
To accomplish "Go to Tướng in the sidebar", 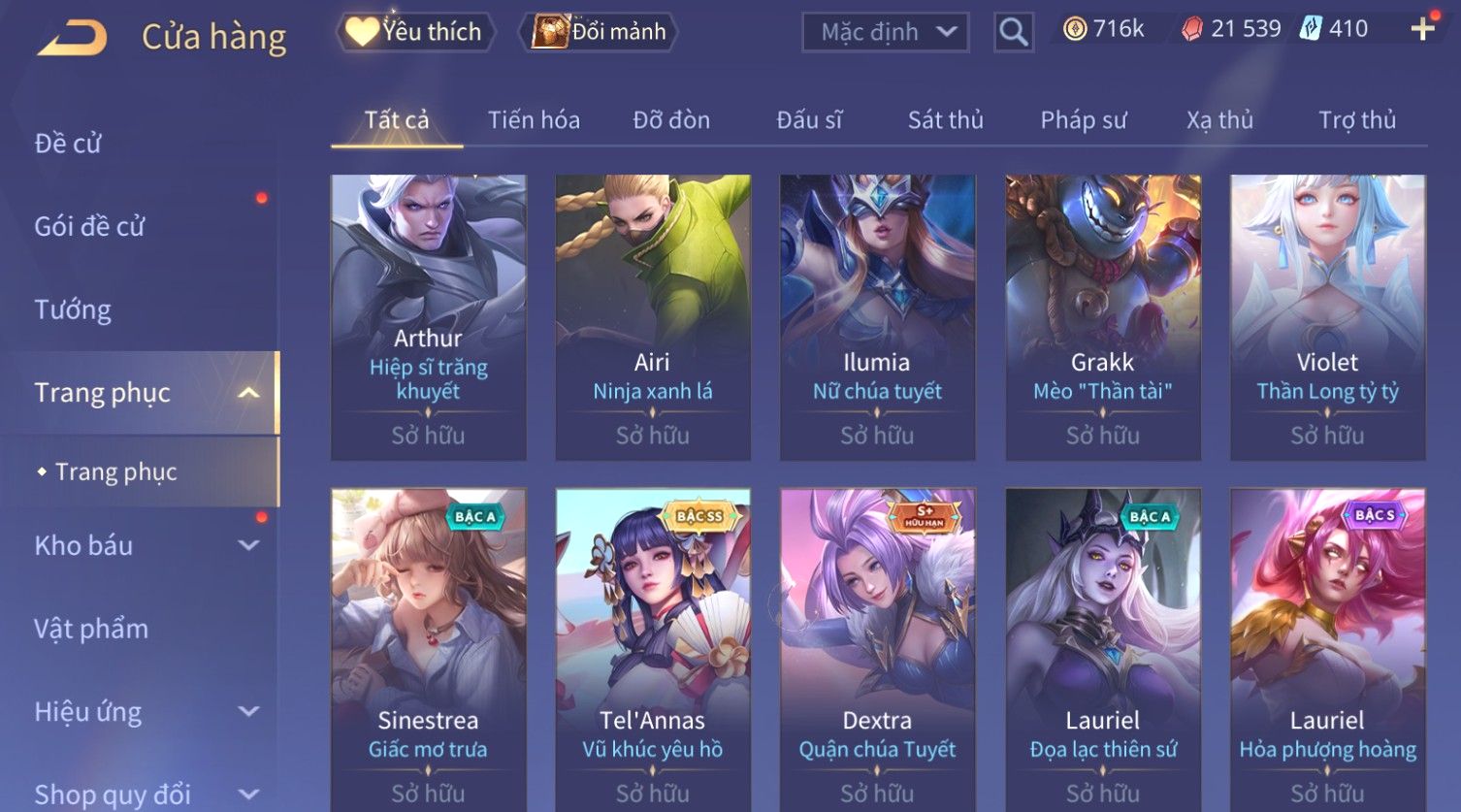I will (x=73, y=309).
